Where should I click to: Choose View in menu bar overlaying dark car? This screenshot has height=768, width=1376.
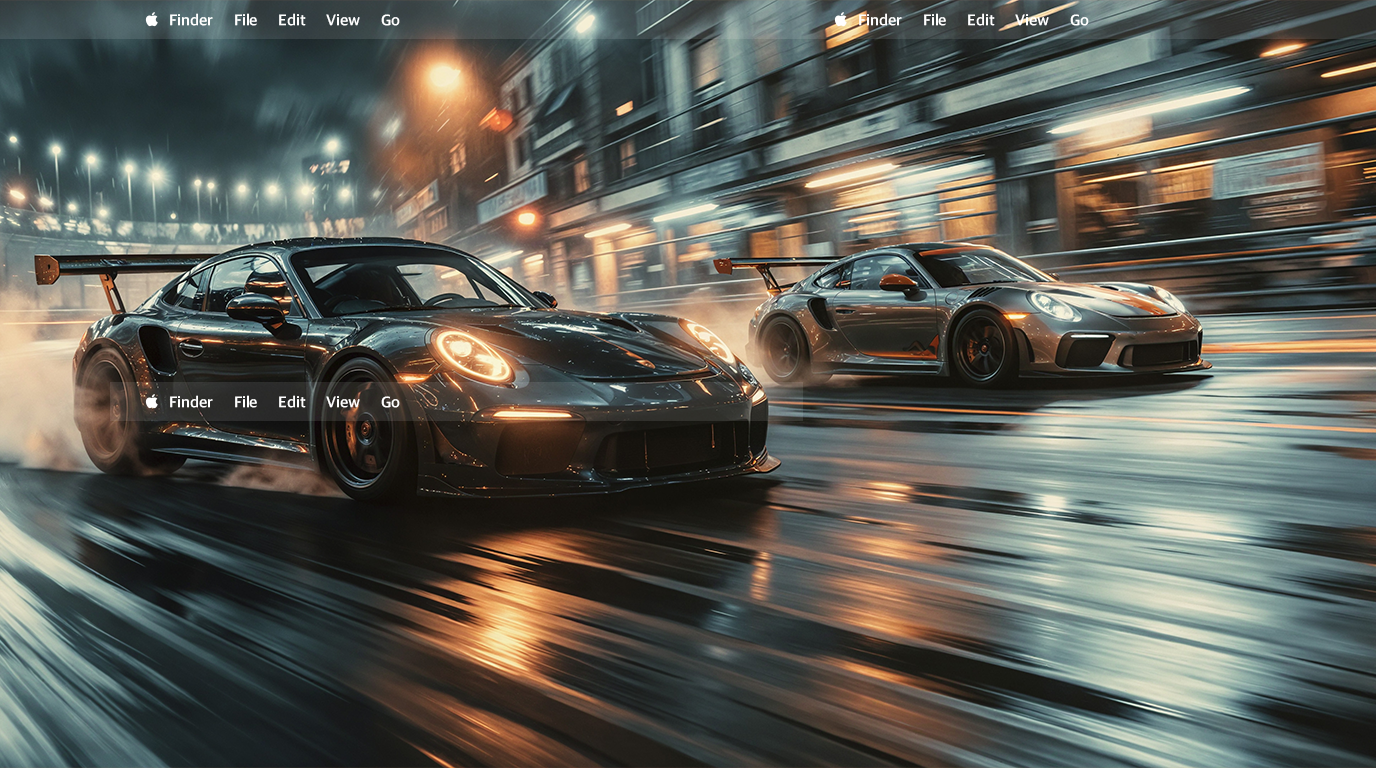click(x=343, y=402)
